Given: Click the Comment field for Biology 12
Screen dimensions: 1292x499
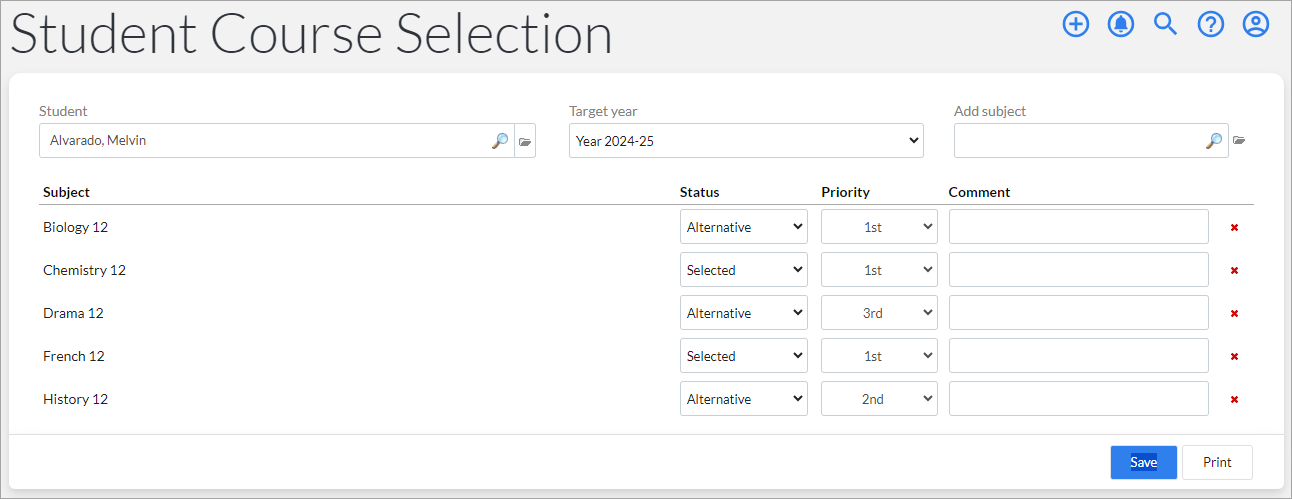Looking at the screenshot, I should 1079,227.
